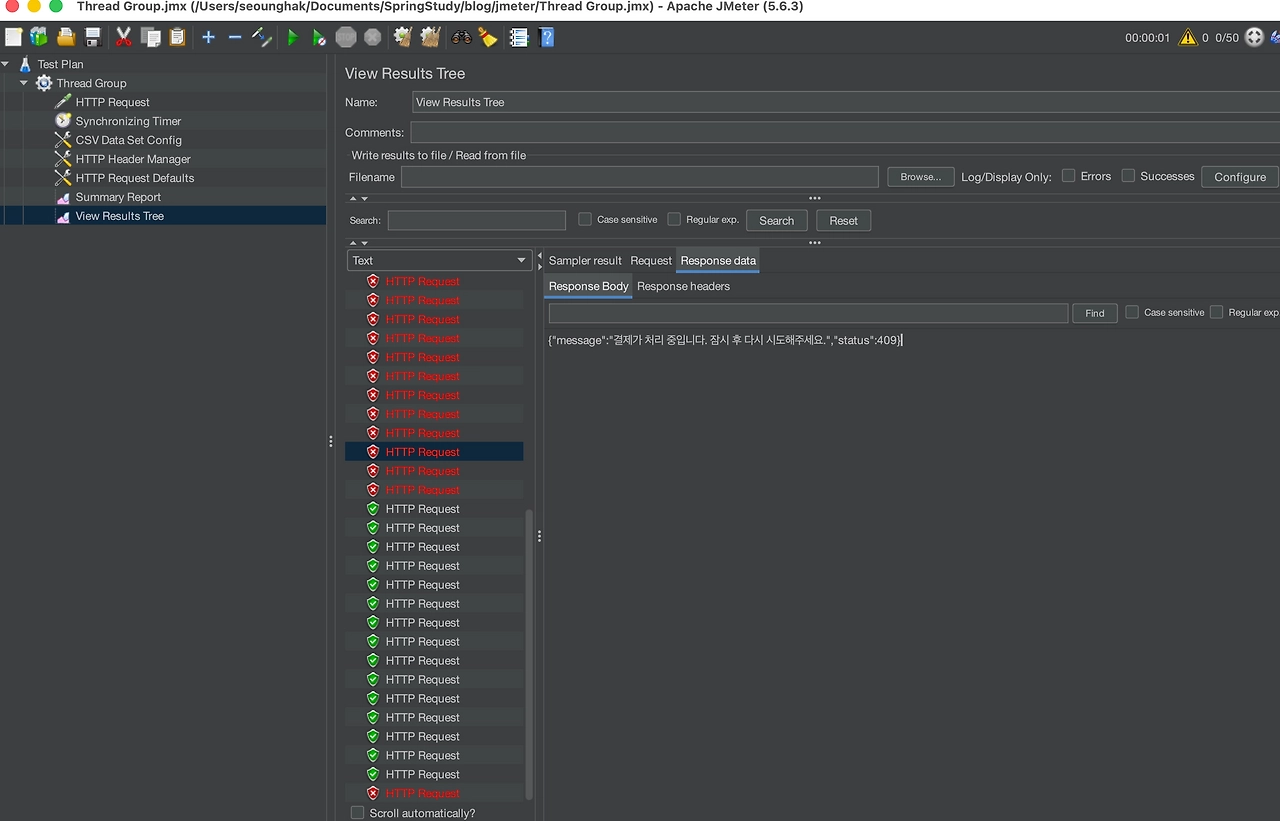Open the Response headers sub-tab
Screen dimensions: 1280x821
pos(683,286)
